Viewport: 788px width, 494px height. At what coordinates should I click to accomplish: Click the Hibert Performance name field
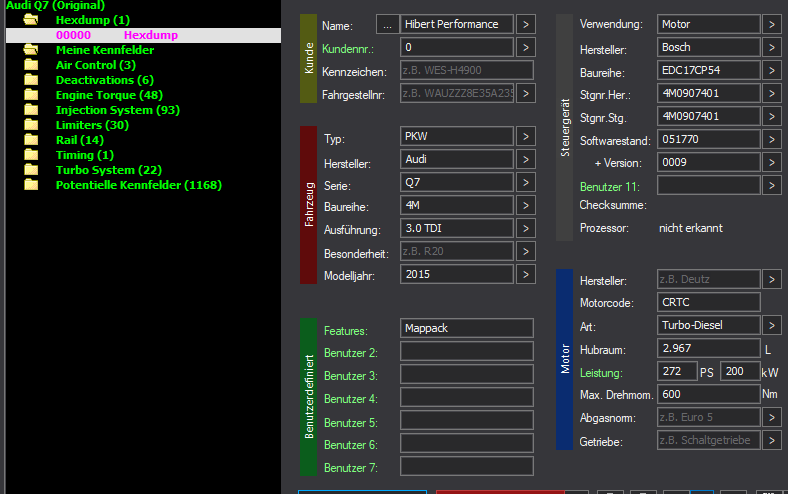[457, 24]
